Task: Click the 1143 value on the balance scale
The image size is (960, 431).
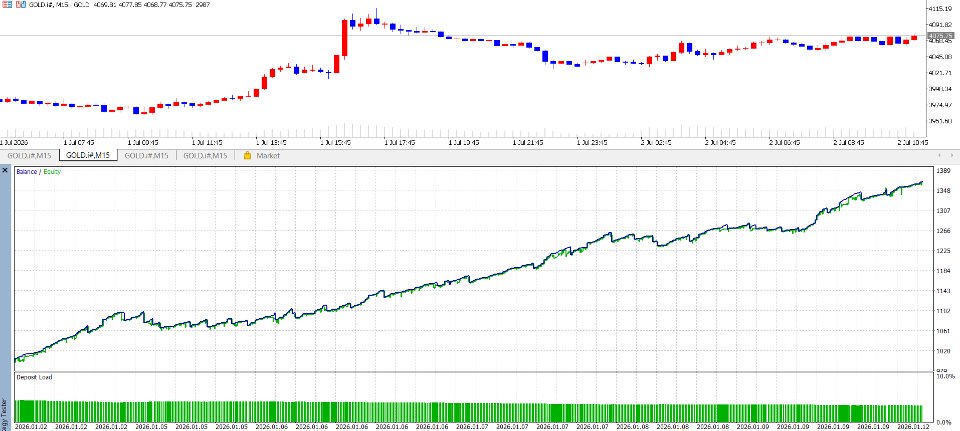Action: tap(943, 291)
